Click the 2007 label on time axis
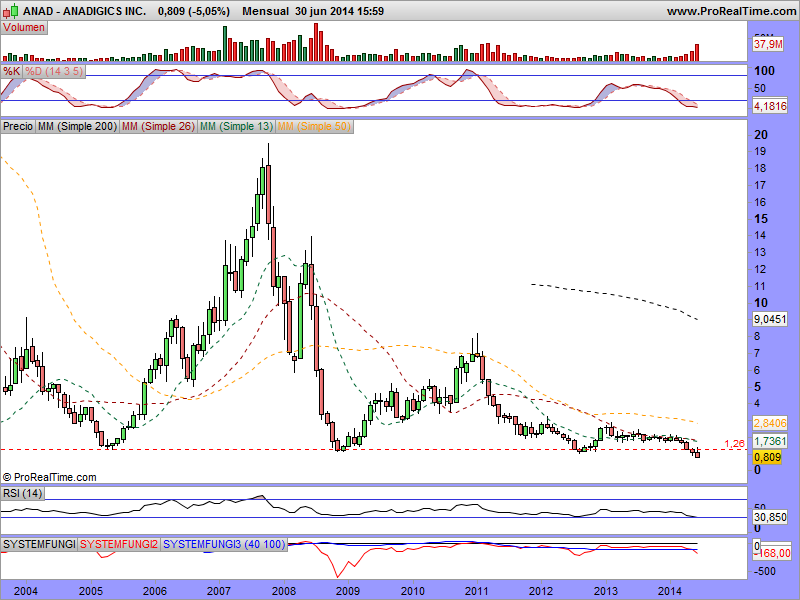The image size is (800, 600). [219, 591]
